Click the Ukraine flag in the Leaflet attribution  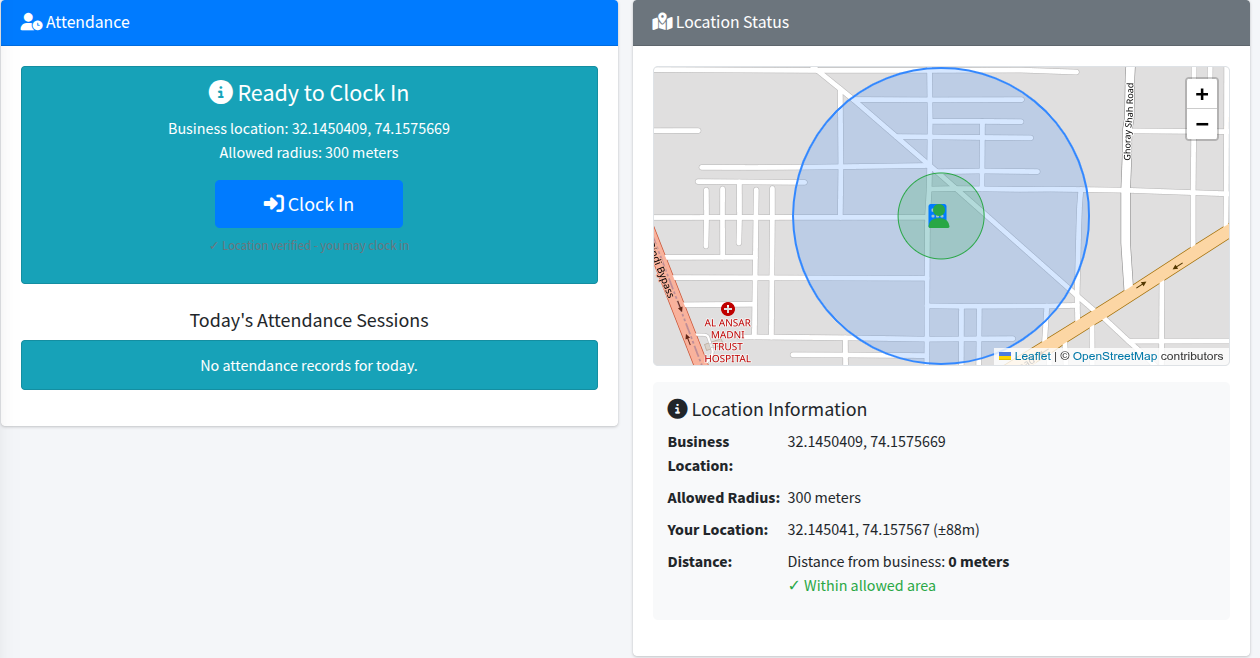[1004, 355]
